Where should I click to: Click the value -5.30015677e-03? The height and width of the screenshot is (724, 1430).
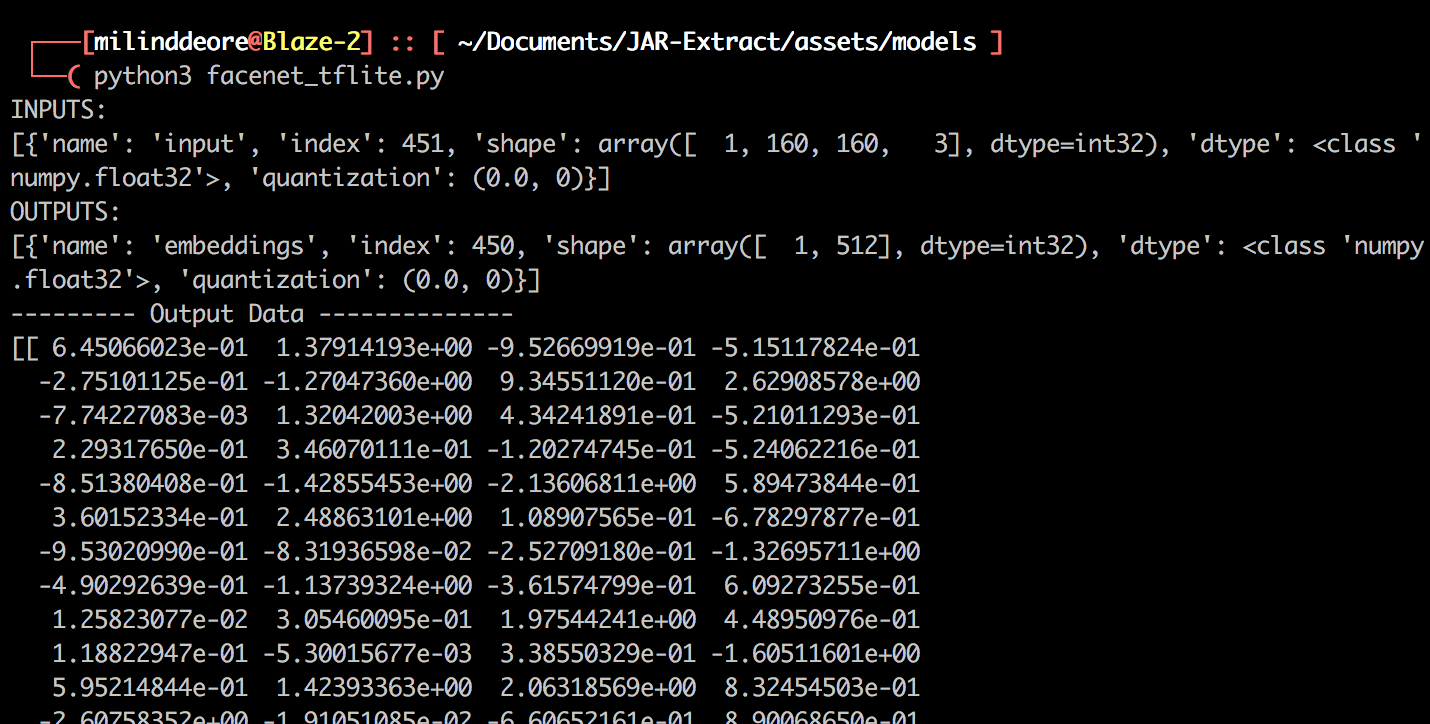(x=367, y=654)
